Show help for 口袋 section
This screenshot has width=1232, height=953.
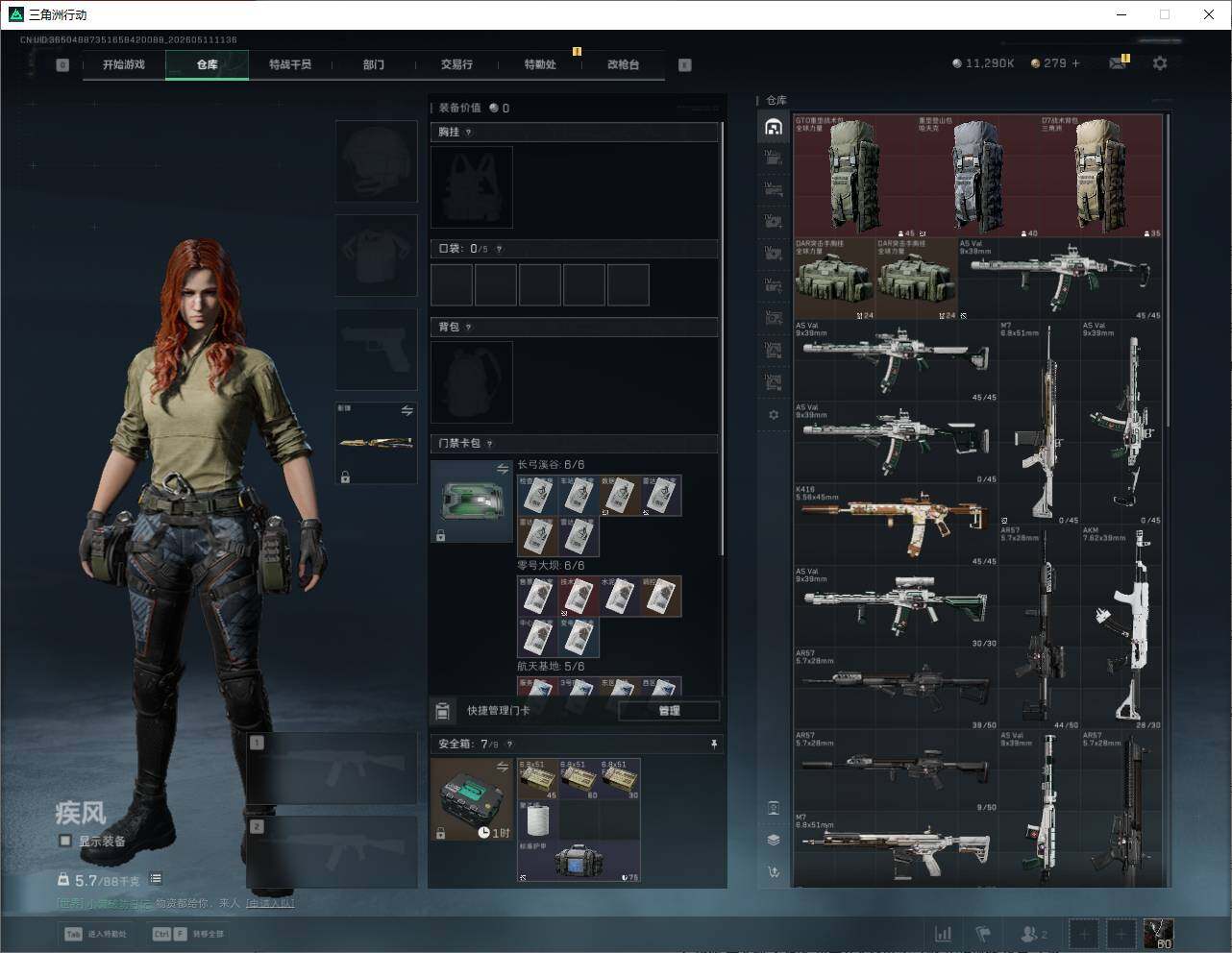point(499,249)
